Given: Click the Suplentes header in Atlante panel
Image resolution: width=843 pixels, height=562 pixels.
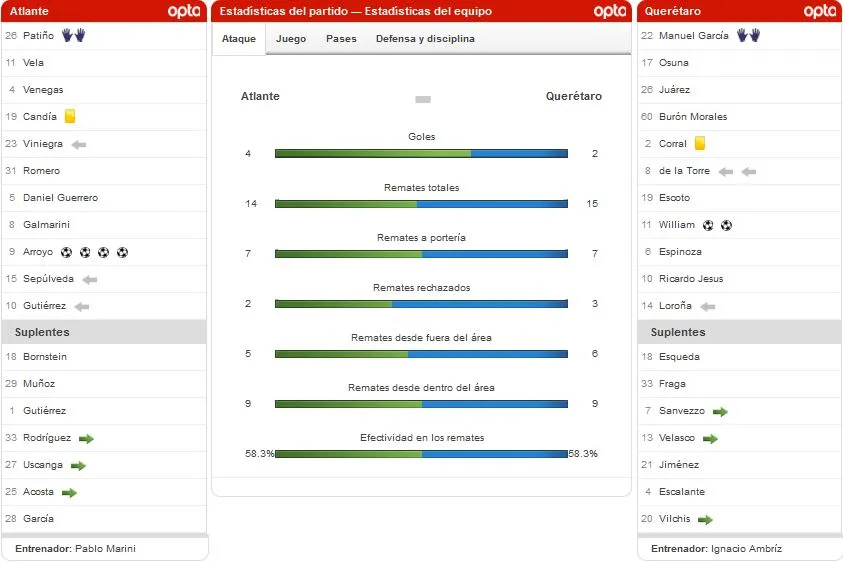Looking at the screenshot, I should 42,332.
